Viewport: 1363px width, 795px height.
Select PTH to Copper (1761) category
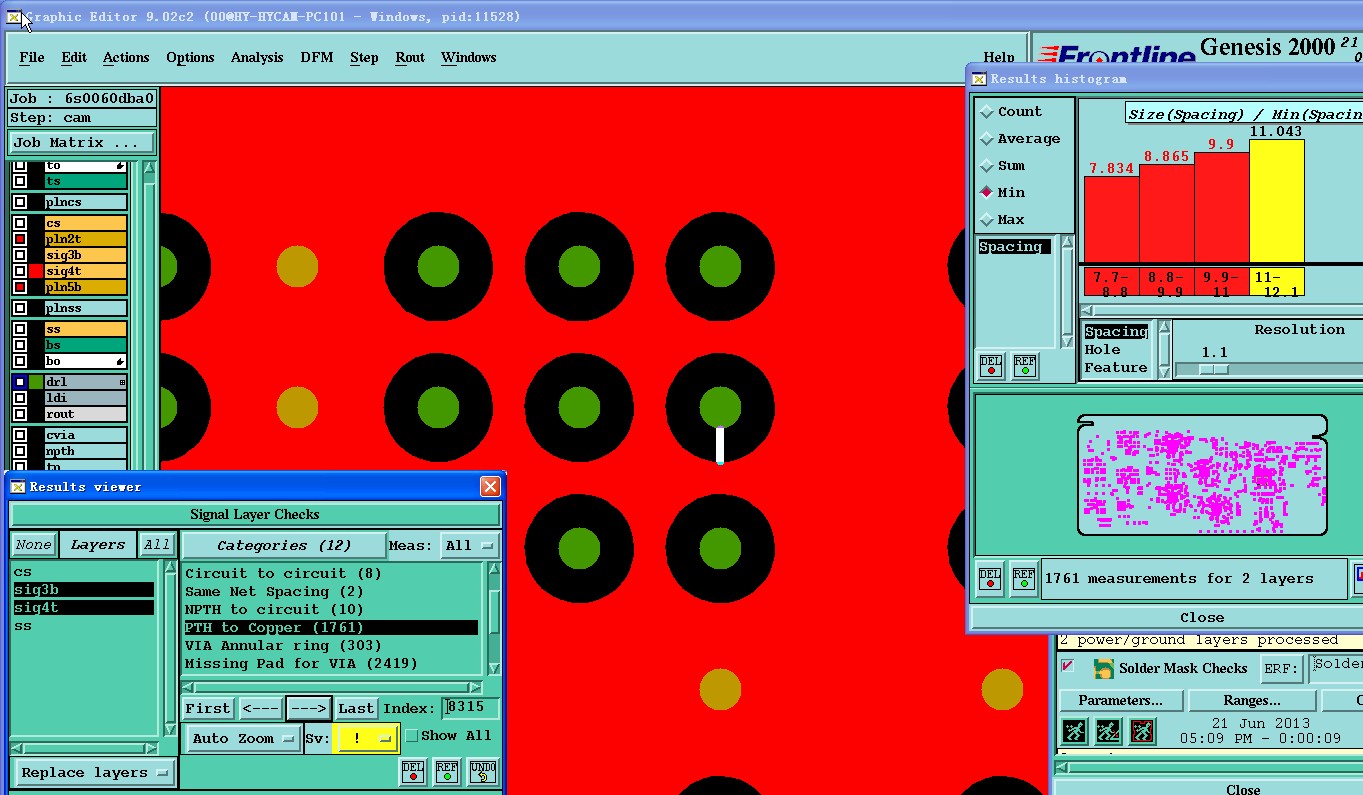point(331,628)
